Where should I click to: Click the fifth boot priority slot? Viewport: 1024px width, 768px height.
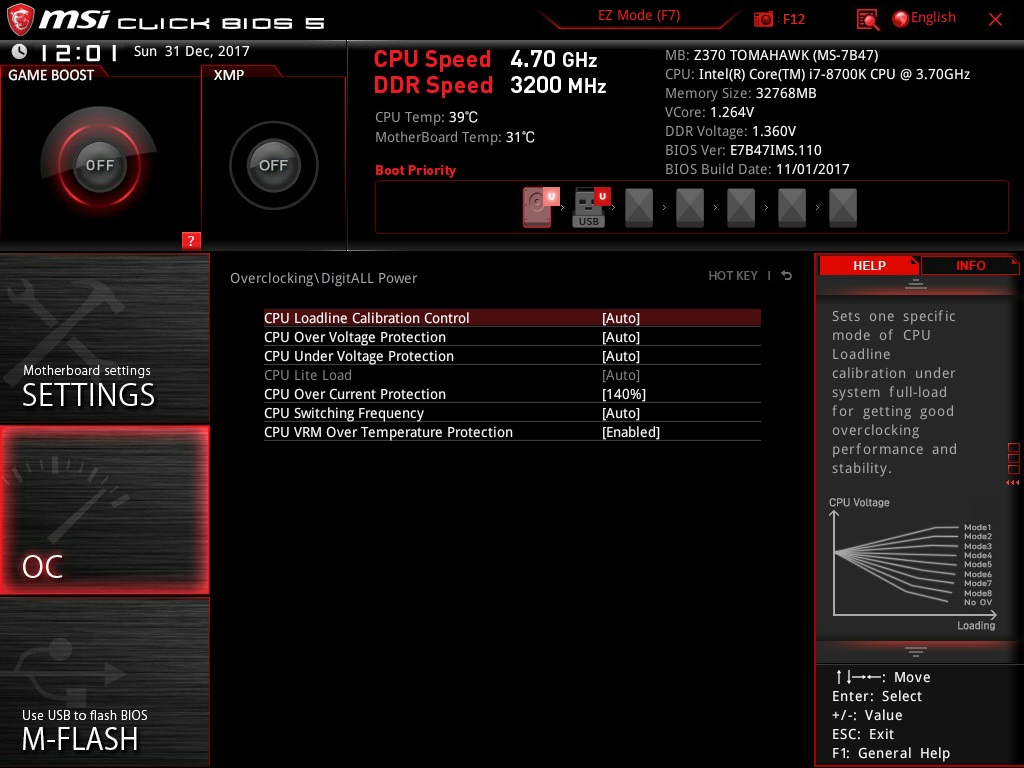741,208
